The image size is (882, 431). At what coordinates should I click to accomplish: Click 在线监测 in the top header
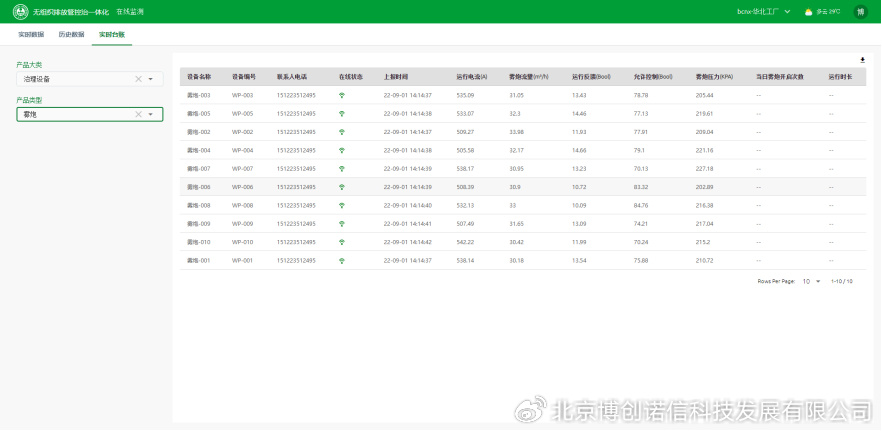coord(130,11)
